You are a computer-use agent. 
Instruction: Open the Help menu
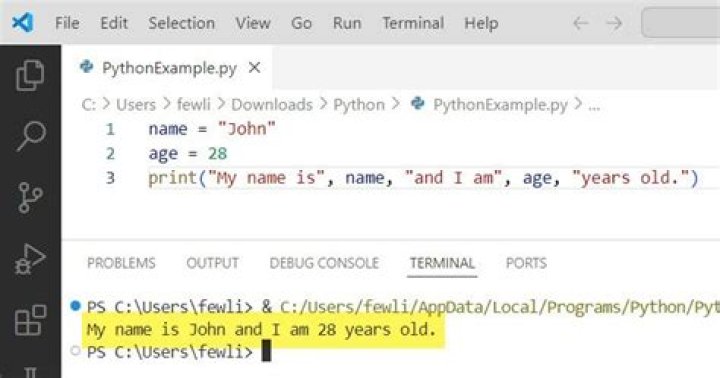[x=481, y=23]
